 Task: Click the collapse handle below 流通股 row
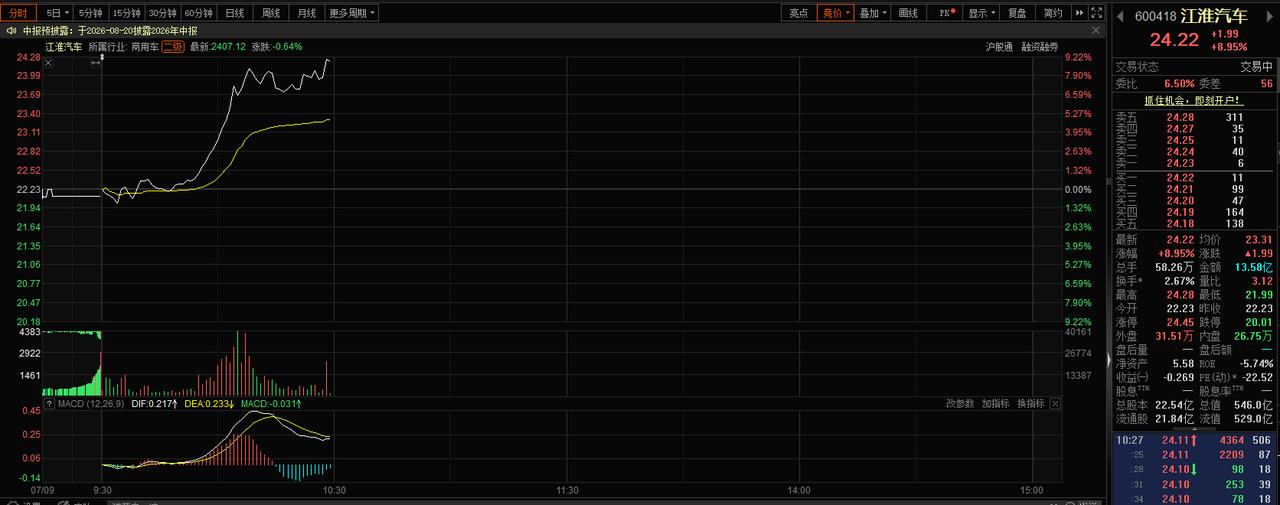point(1195,428)
